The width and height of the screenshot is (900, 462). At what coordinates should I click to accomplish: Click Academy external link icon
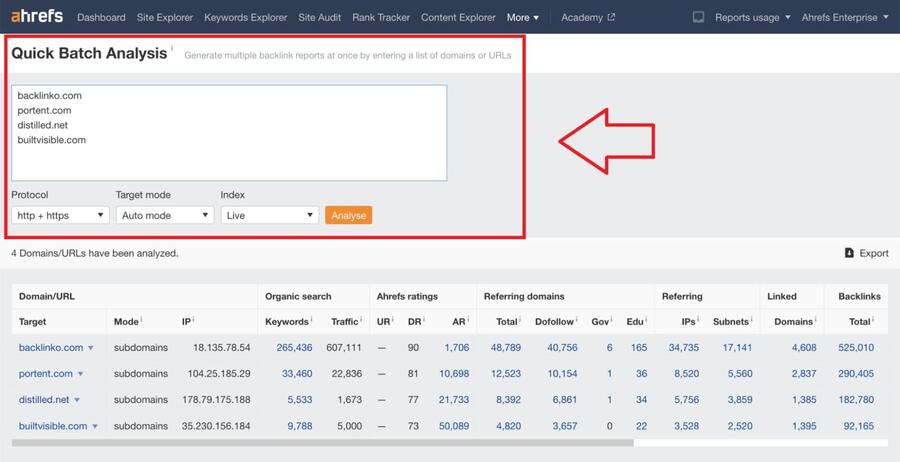click(x=611, y=17)
